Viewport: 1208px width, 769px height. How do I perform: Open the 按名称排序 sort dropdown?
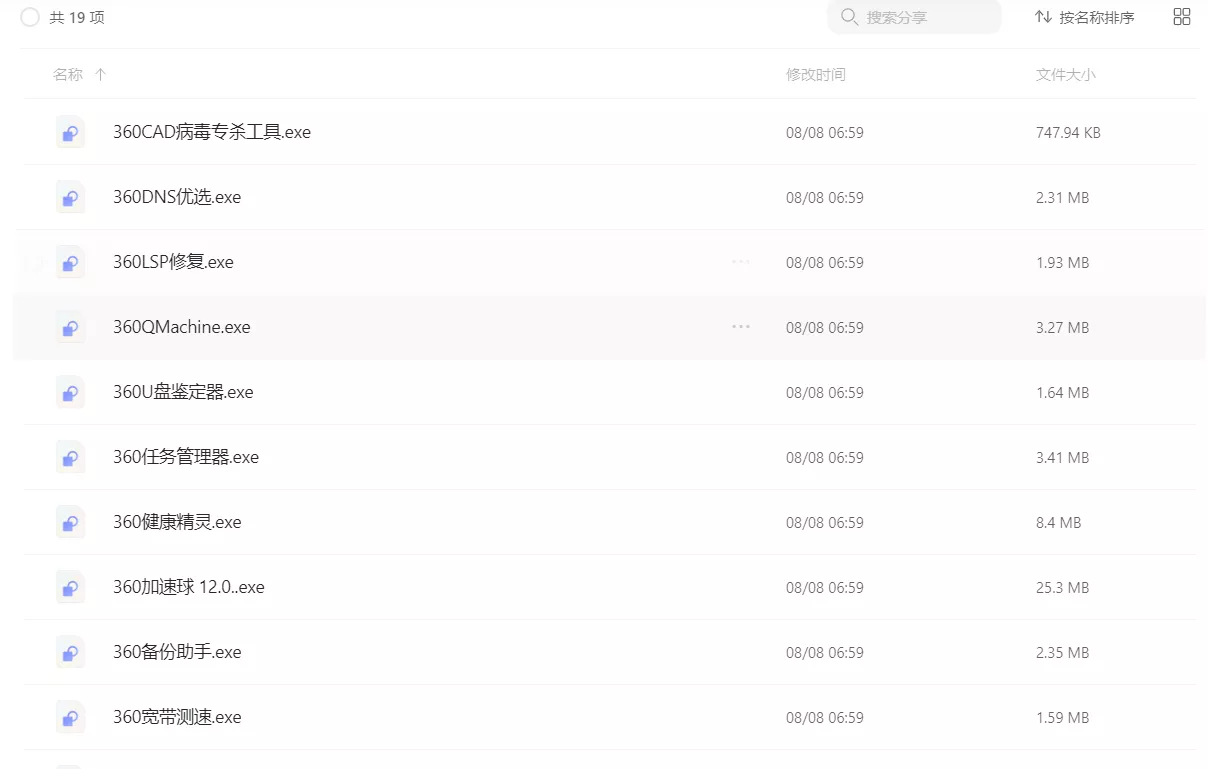click(1085, 17)
